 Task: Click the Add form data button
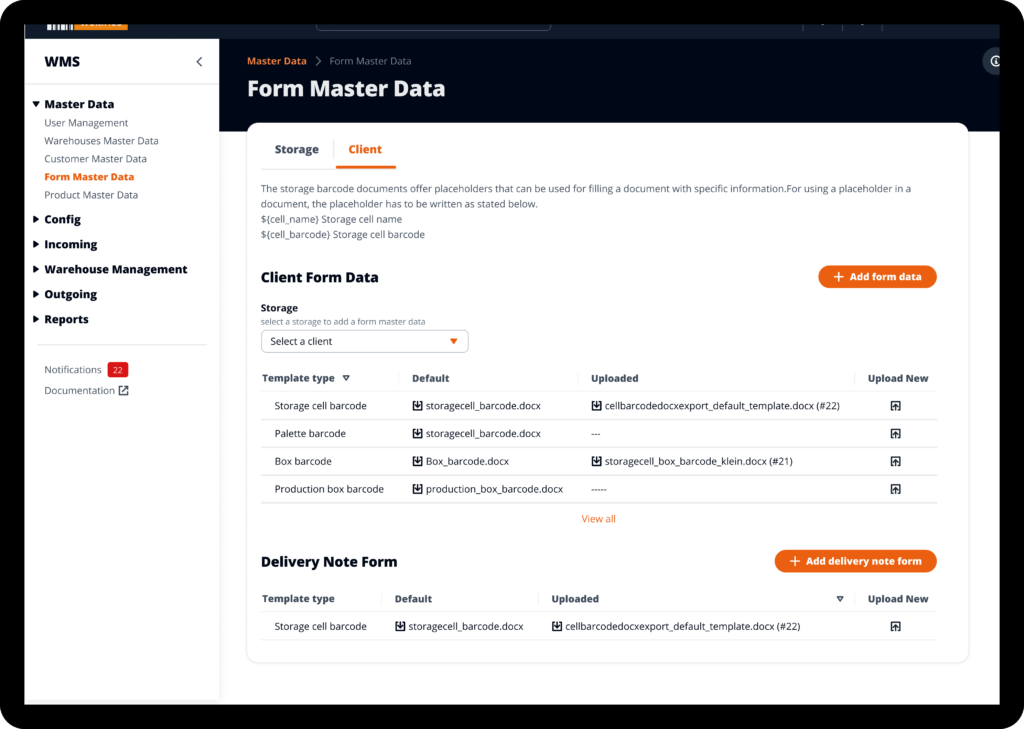coord(877,277)
